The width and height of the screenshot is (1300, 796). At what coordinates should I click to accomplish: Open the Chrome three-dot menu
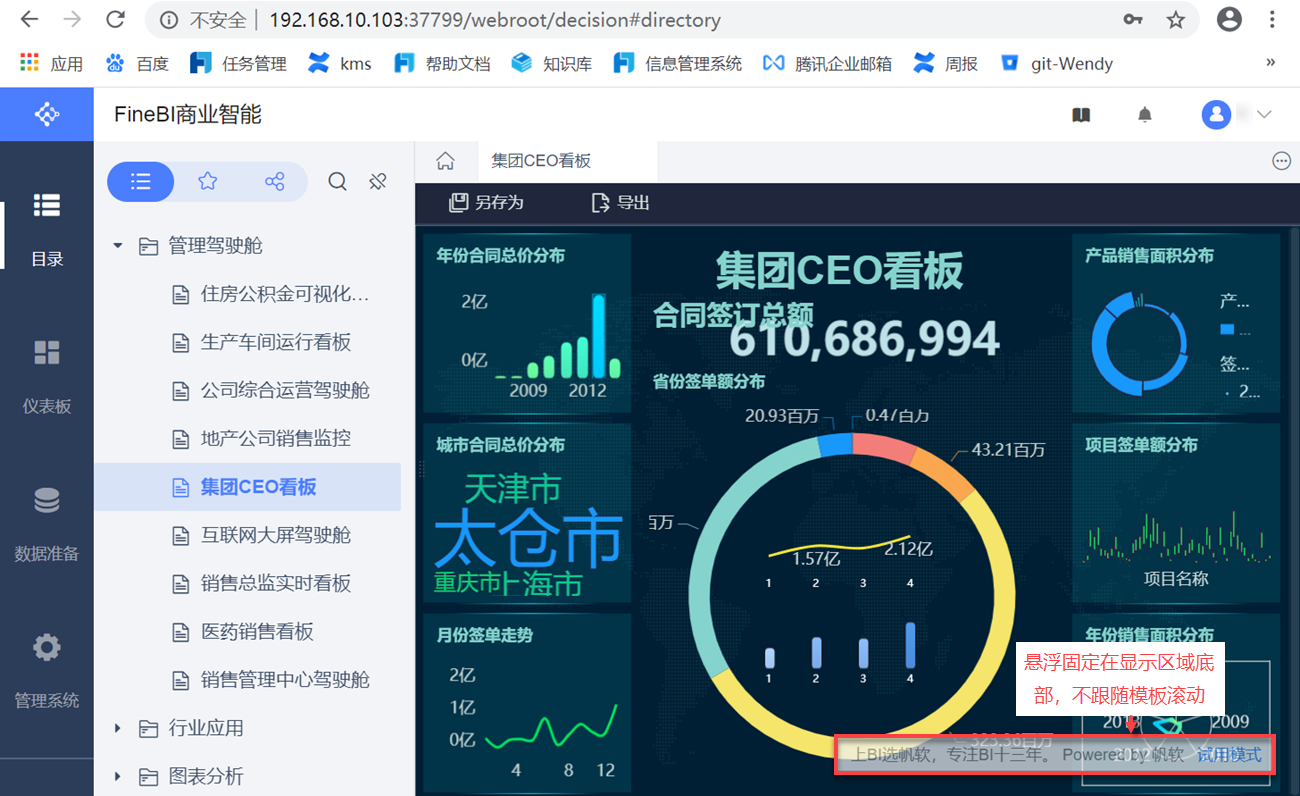coord(1273,19)
